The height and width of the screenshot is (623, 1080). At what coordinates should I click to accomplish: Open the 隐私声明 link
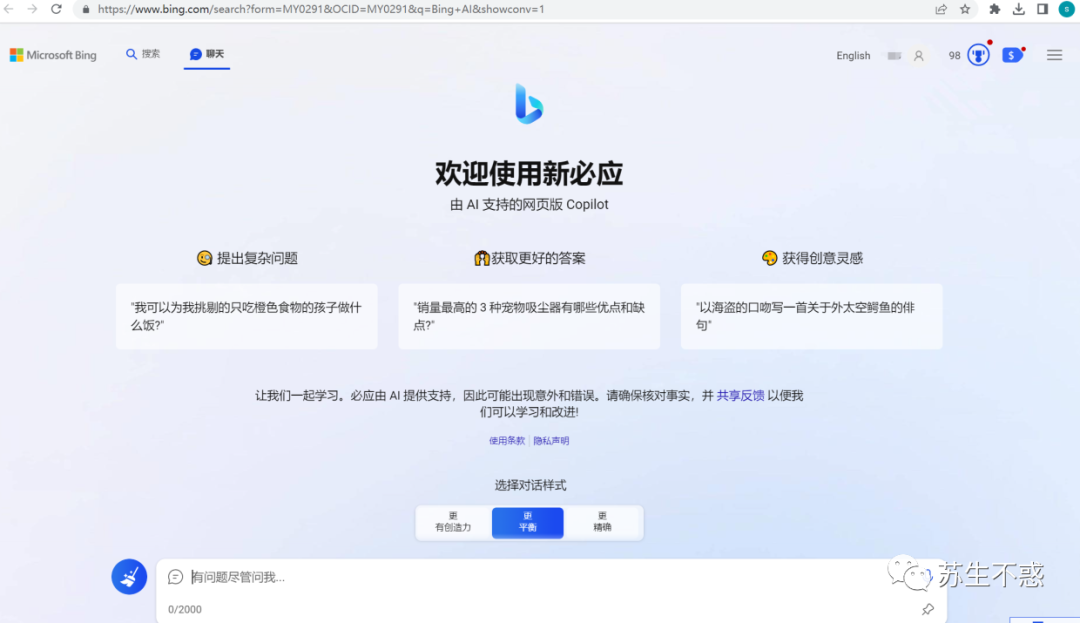(x=552, y=440)
